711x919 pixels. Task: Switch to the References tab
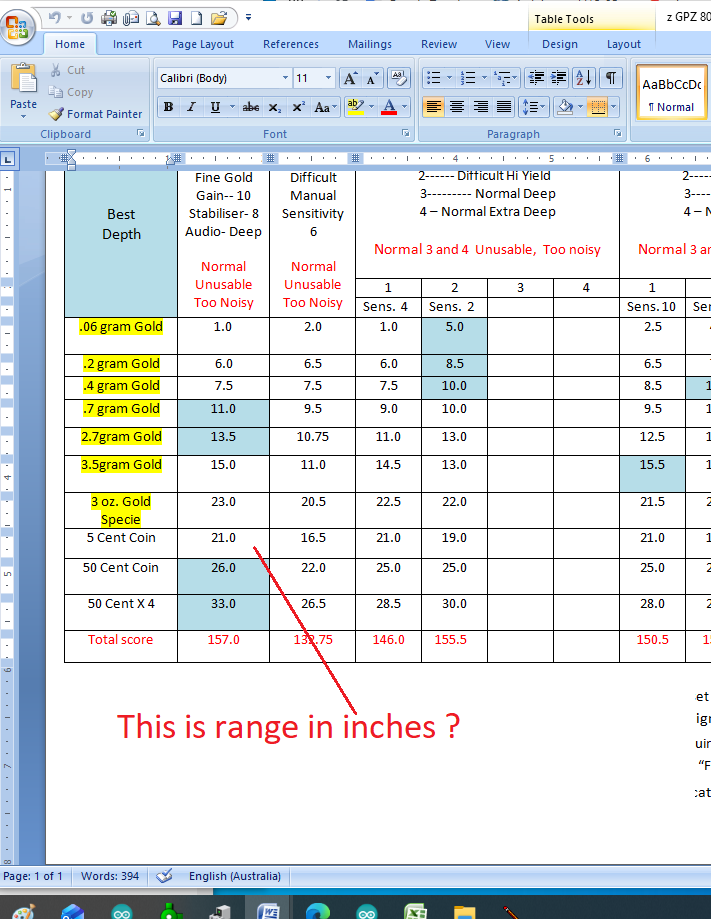pos(291,44)
